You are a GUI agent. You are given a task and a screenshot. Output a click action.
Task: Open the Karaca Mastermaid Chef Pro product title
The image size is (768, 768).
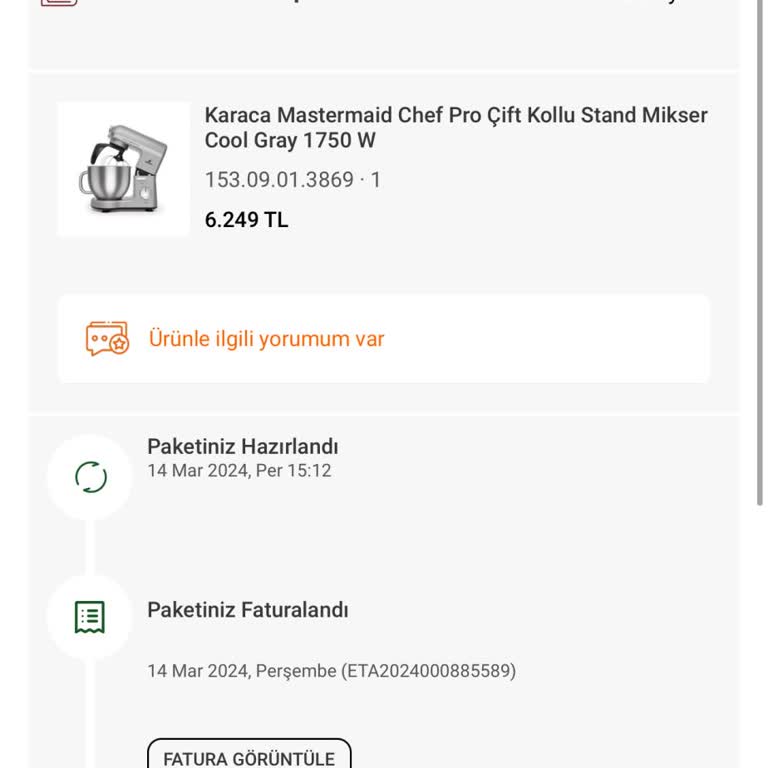455,115
